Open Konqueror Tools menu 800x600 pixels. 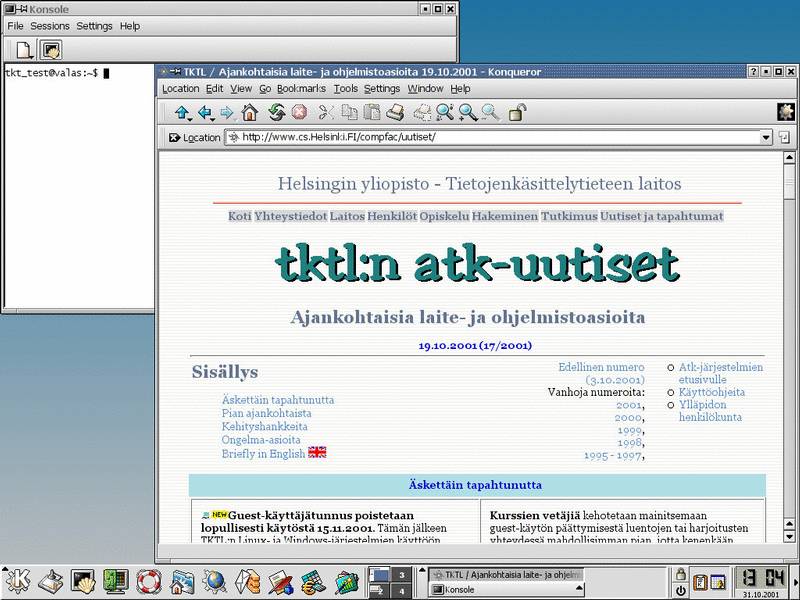tap(345, 89)
